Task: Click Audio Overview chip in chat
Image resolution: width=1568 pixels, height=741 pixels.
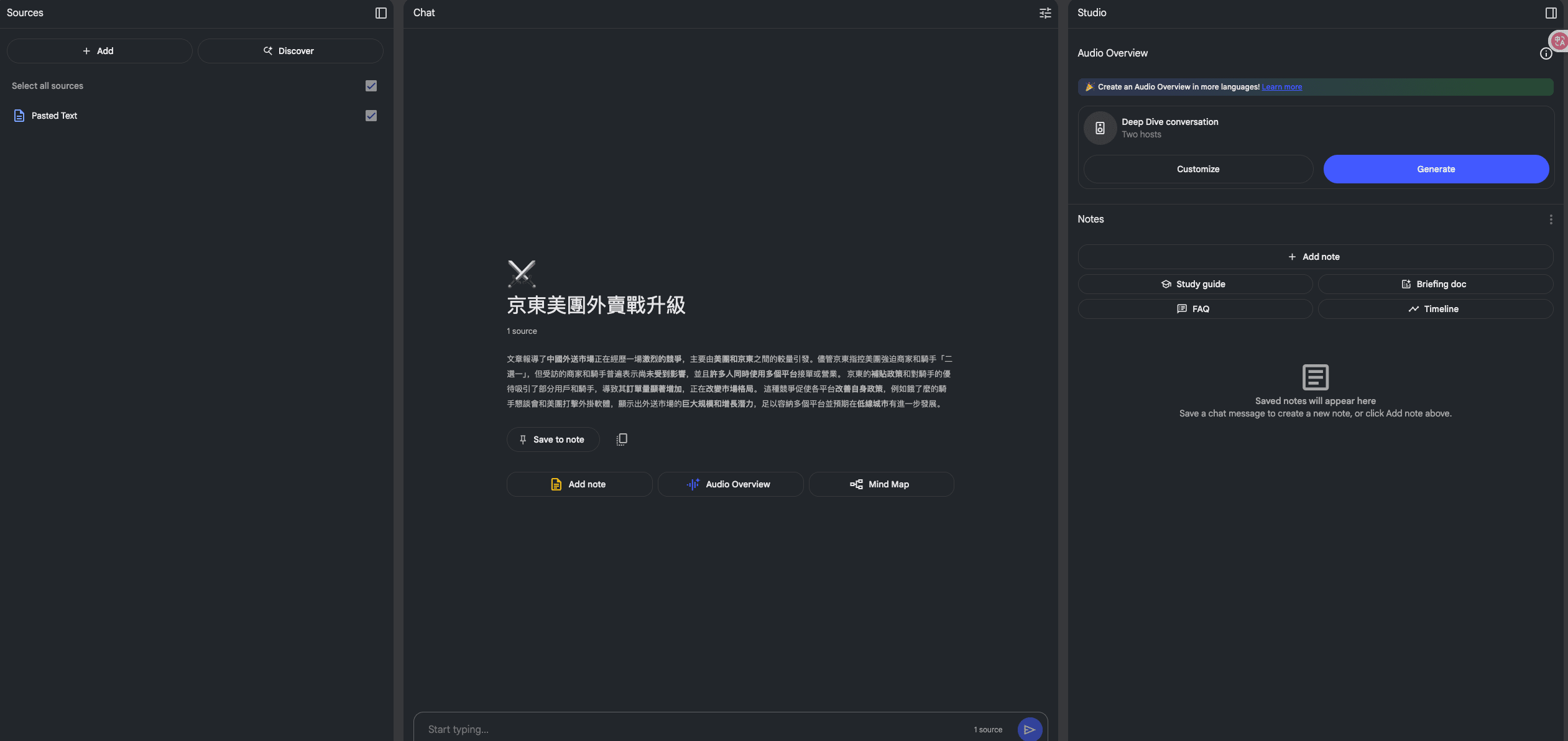Action: (x=730, y=484)
